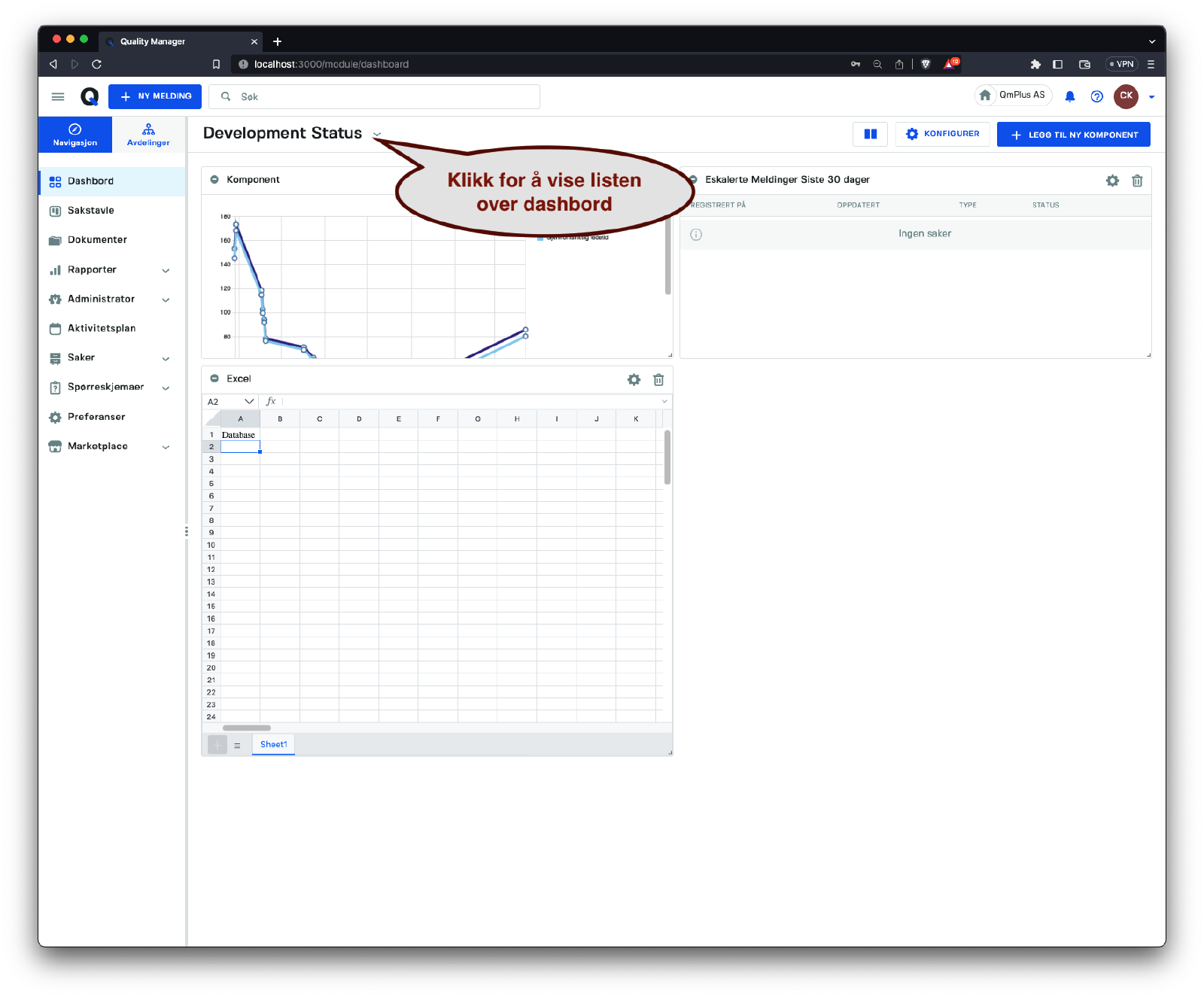Collapse the Excel panel toggle
This screenshot has height=997, width=1204.
pos(214,378)
